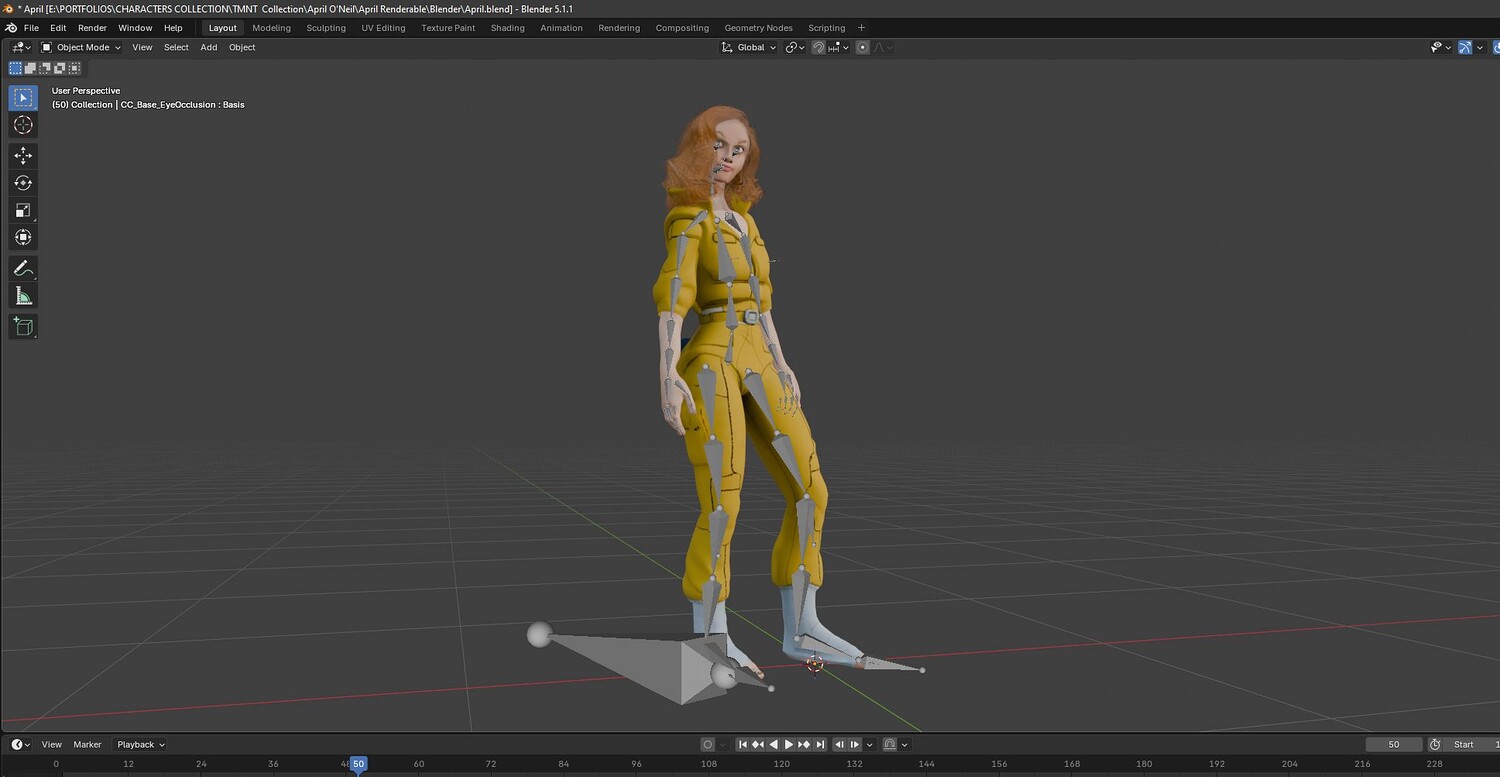Pick the Add Cube tool
This screenshot has width=1500, height=777.
[24, 326]
